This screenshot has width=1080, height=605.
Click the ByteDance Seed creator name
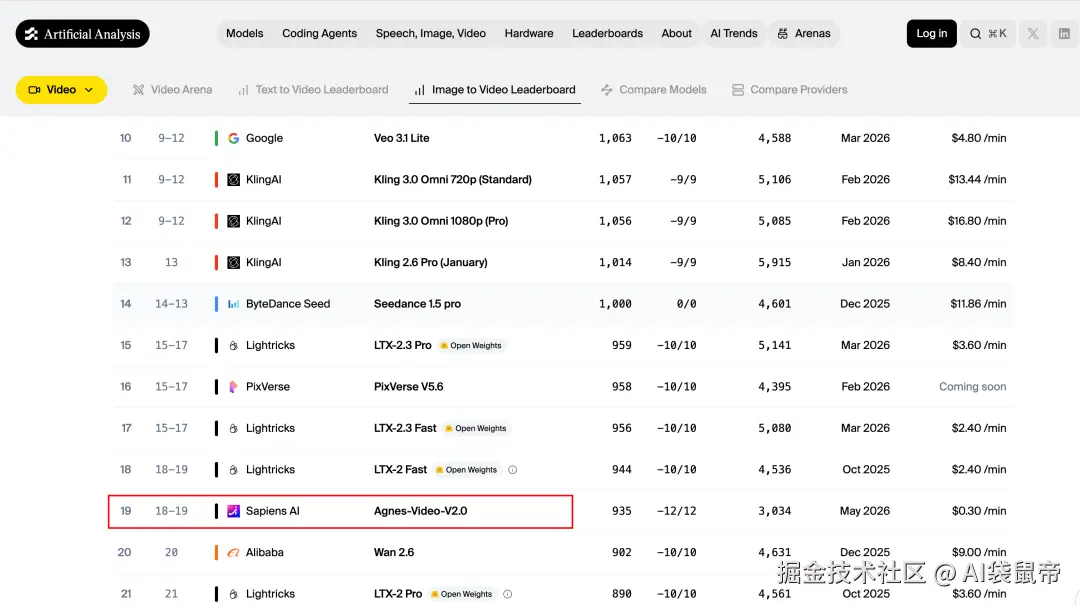click(288, 304)
